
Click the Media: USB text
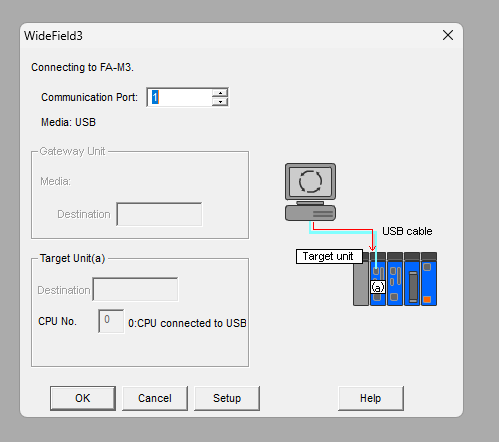pos(69,122)
